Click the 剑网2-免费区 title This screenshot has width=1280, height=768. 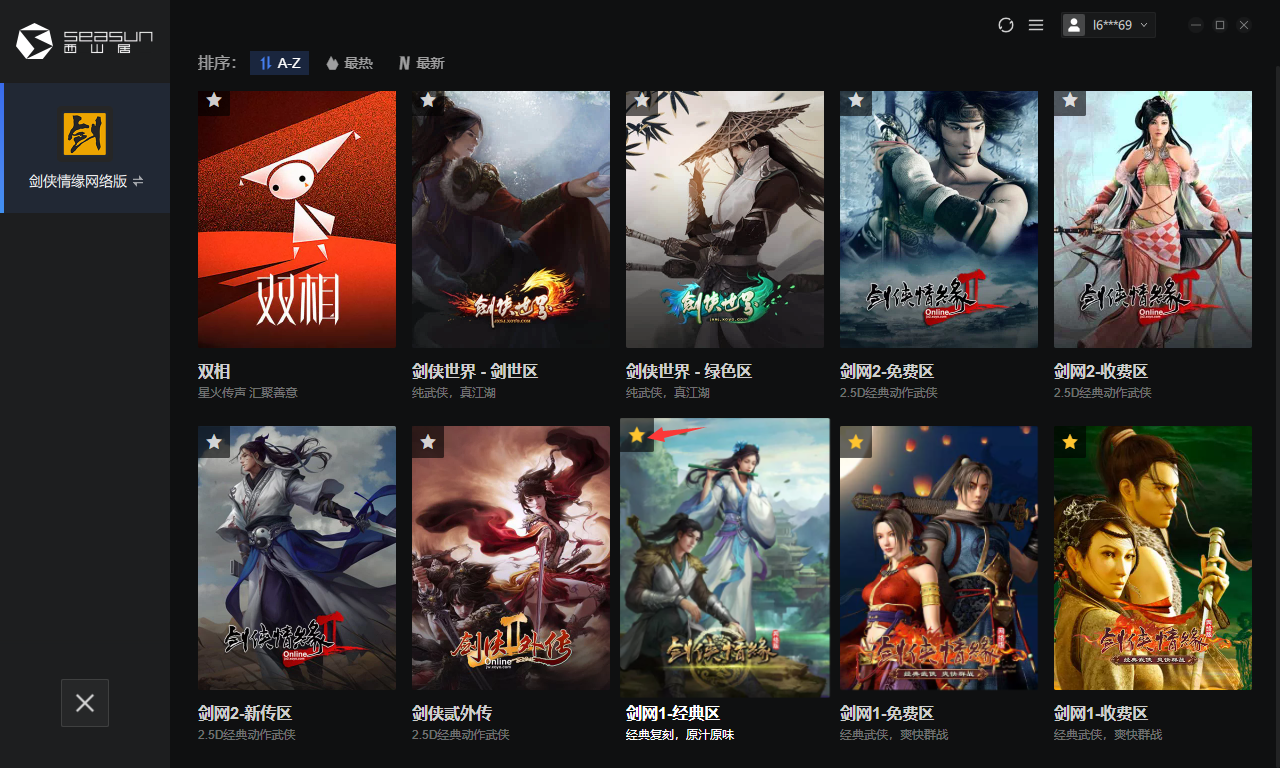(887, 371)
